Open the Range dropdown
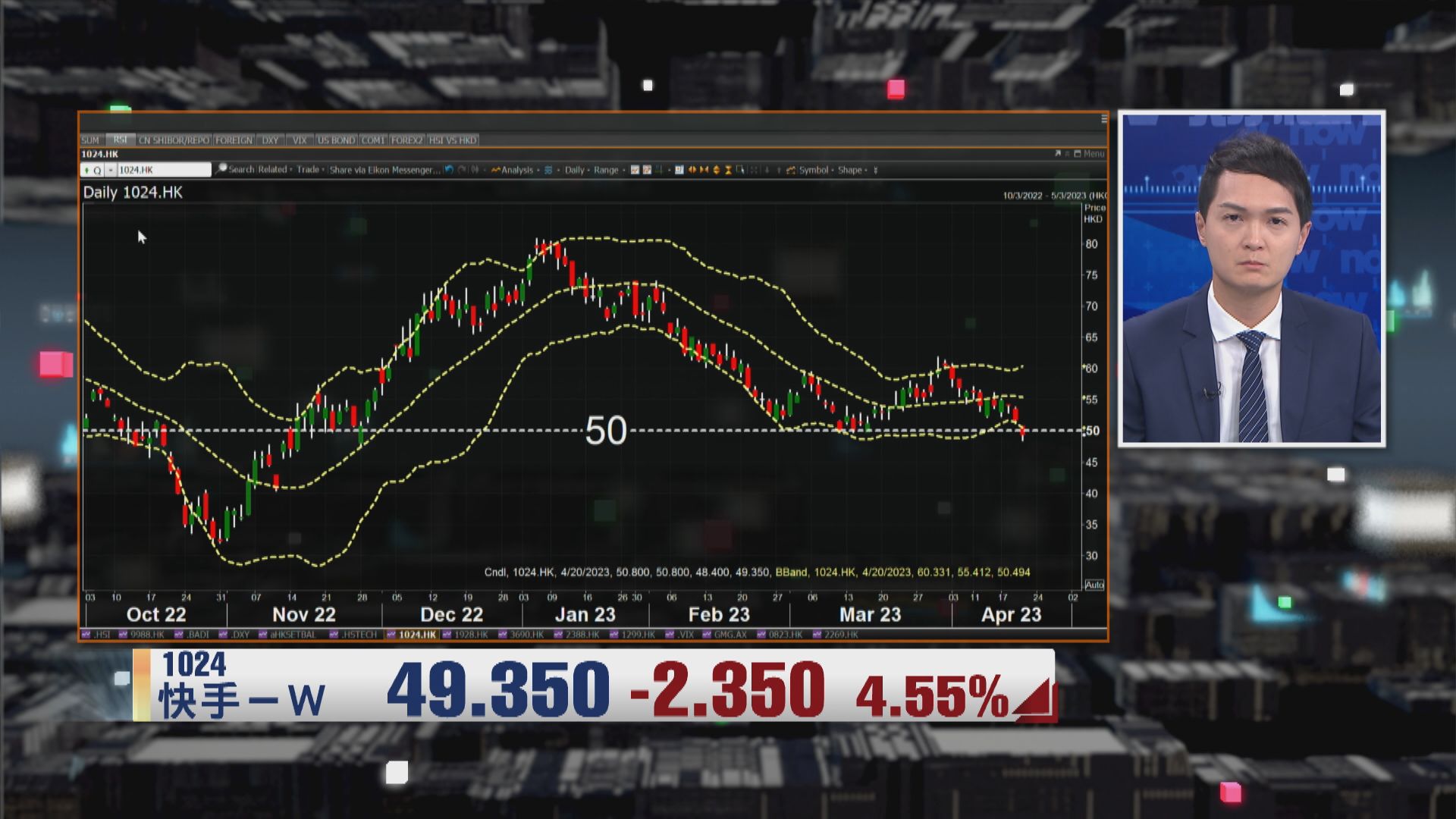 click(x=607, y=170)
